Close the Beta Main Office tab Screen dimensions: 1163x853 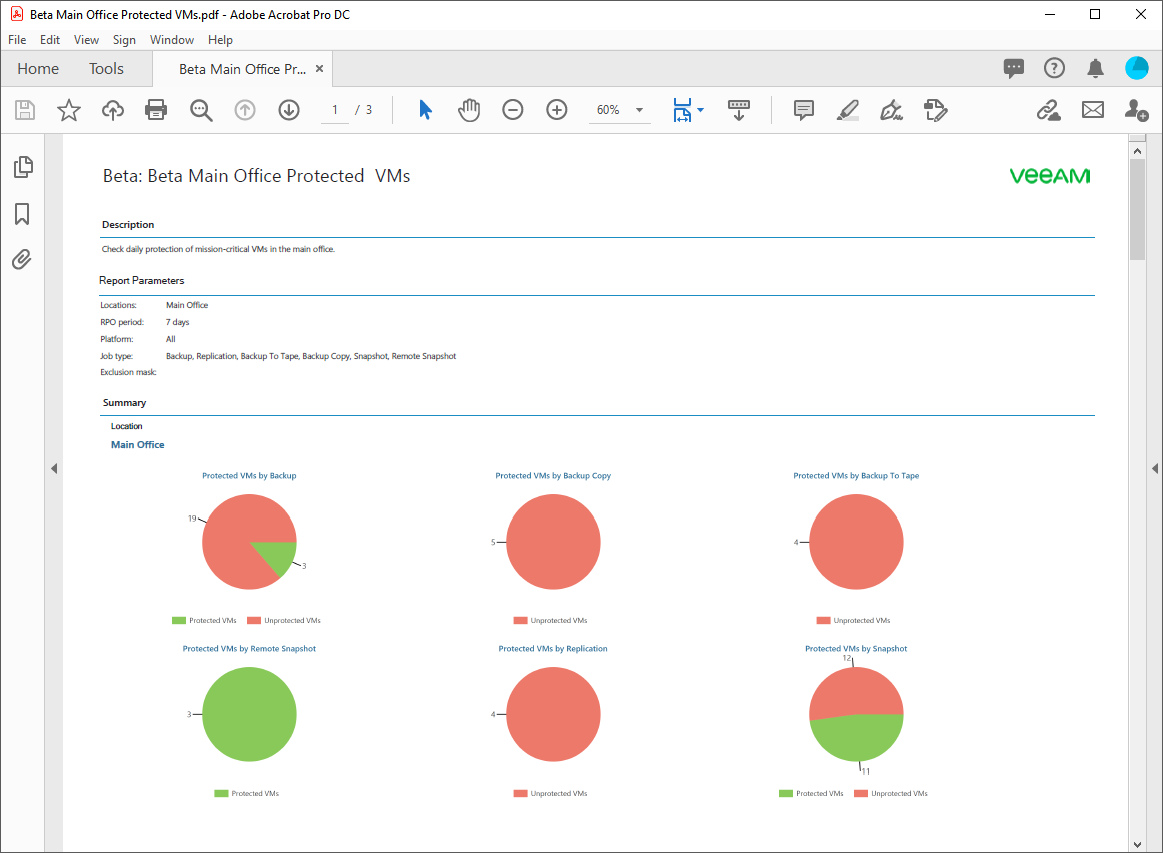tap(320, 69)
